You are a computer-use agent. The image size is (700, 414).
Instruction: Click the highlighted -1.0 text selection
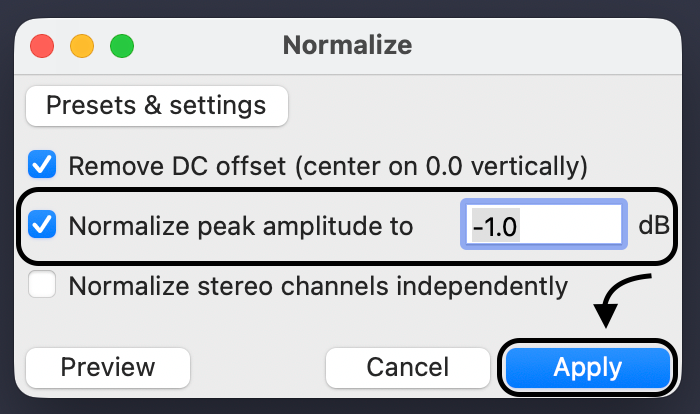pyautogui.click(x=495, y=228)
